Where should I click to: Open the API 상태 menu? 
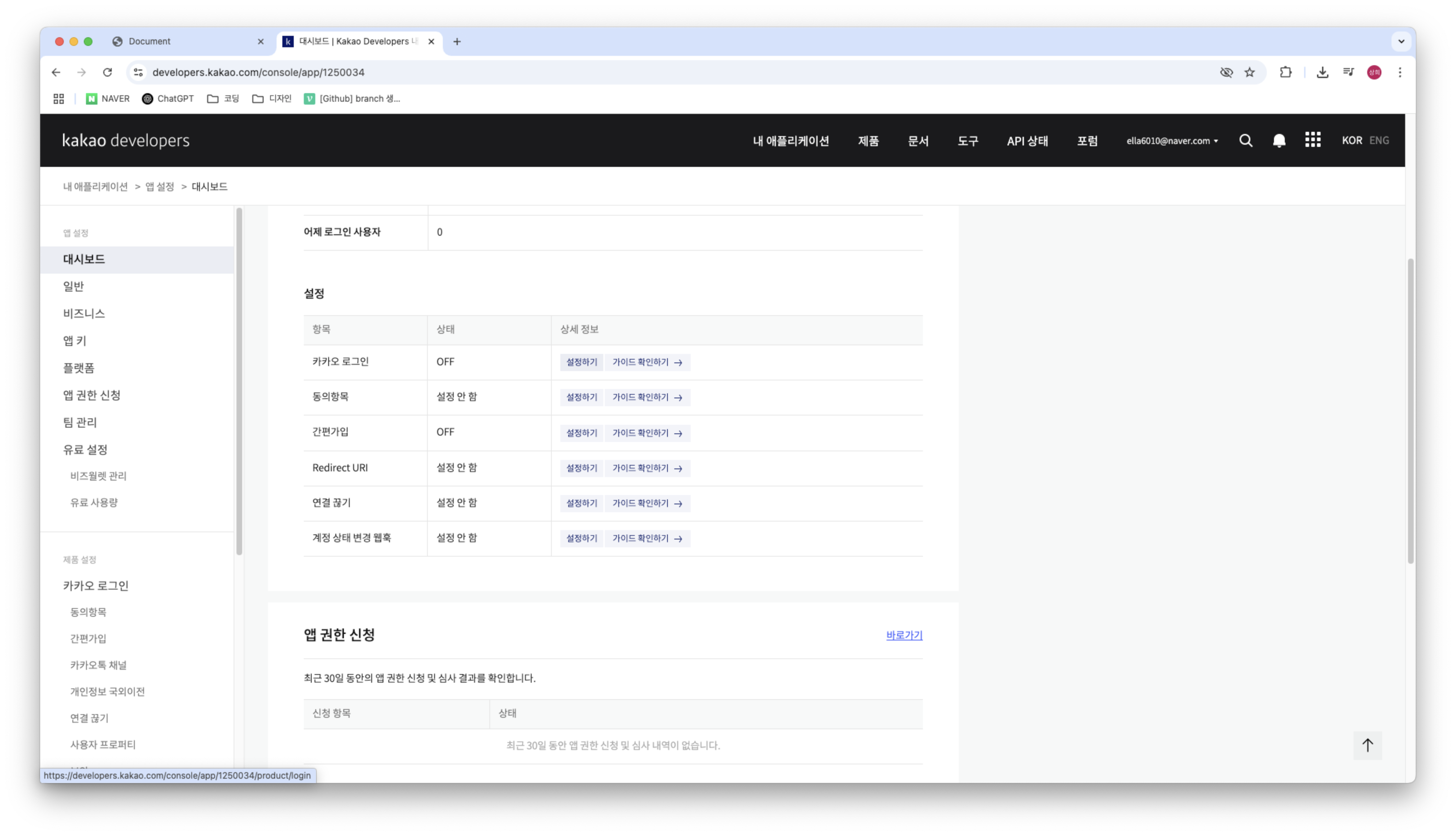[x=1027, y=141]
